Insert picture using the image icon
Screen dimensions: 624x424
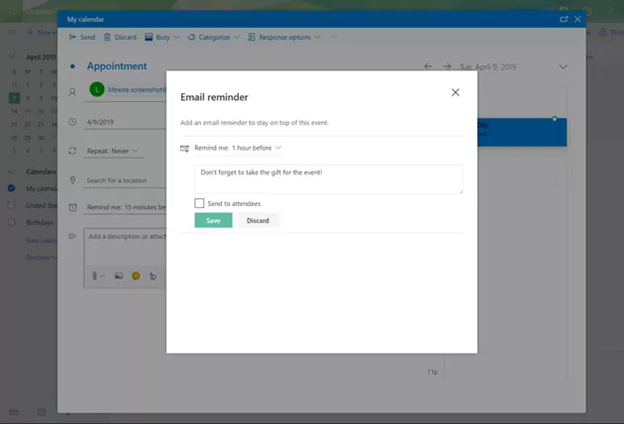coord(118,275)
